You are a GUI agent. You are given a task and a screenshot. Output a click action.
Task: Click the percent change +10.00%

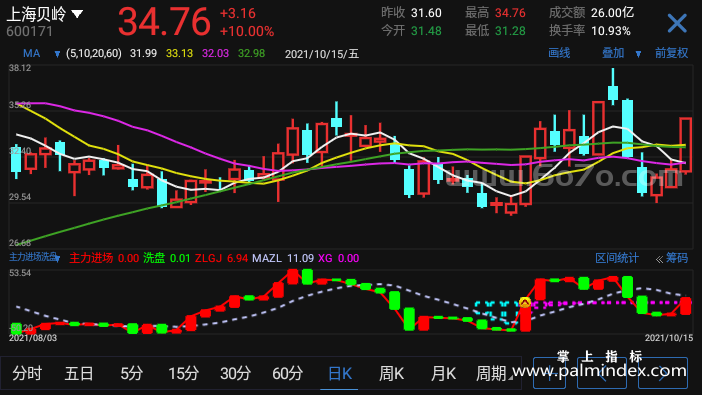point(247,31)
